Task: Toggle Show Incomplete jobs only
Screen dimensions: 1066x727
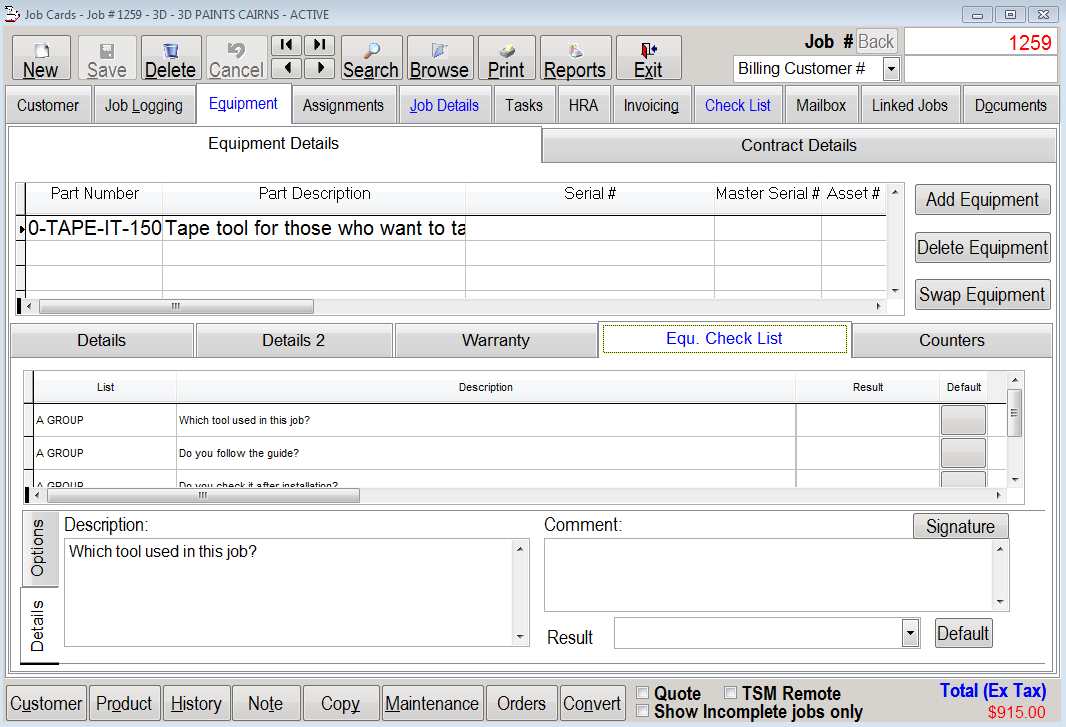Action: tap(643, 711)
